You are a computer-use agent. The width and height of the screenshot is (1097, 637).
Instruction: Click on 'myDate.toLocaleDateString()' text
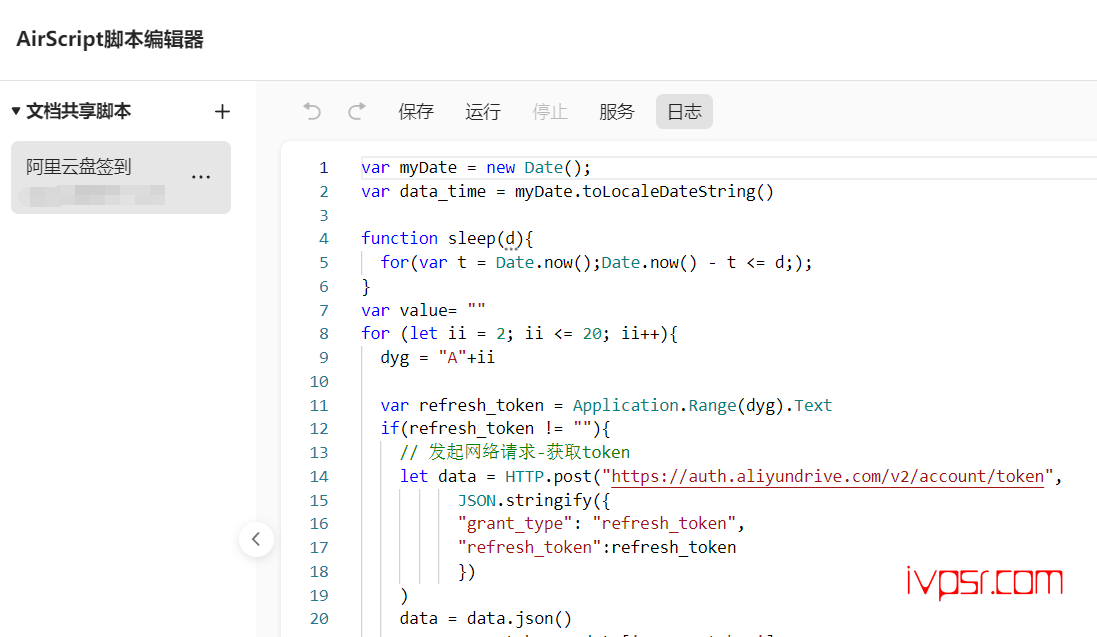pyautogui.click(x=644, y=192)
